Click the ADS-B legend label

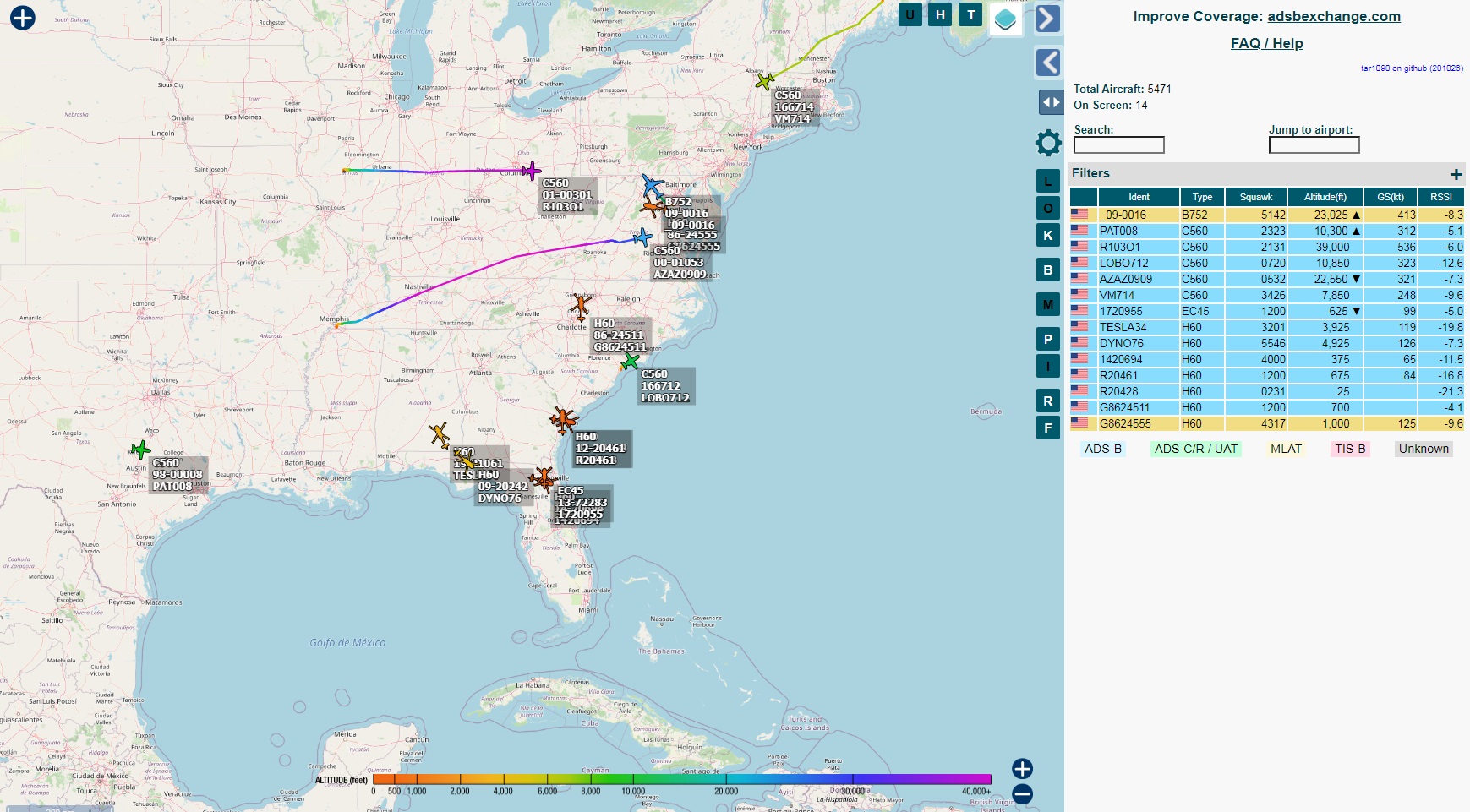[1103, 449]
